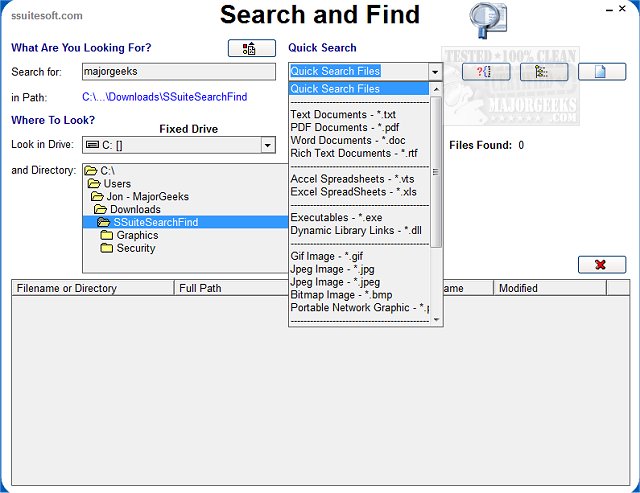Select the Security folder name
The image size is (640, 493).
136,248
